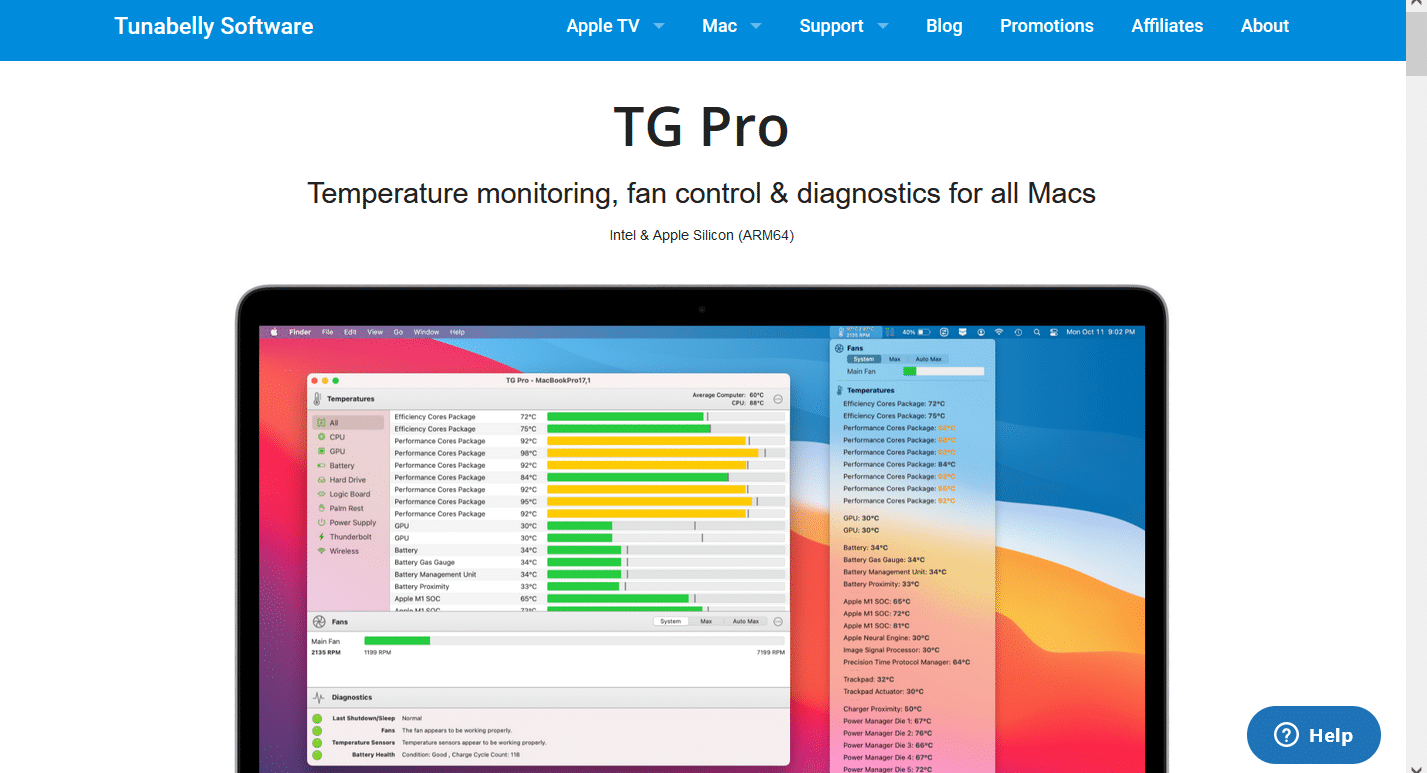Open the Edit menu in macOS menu bar
The height and width of the screenshot is (773, 1427).
click(350, 332)
